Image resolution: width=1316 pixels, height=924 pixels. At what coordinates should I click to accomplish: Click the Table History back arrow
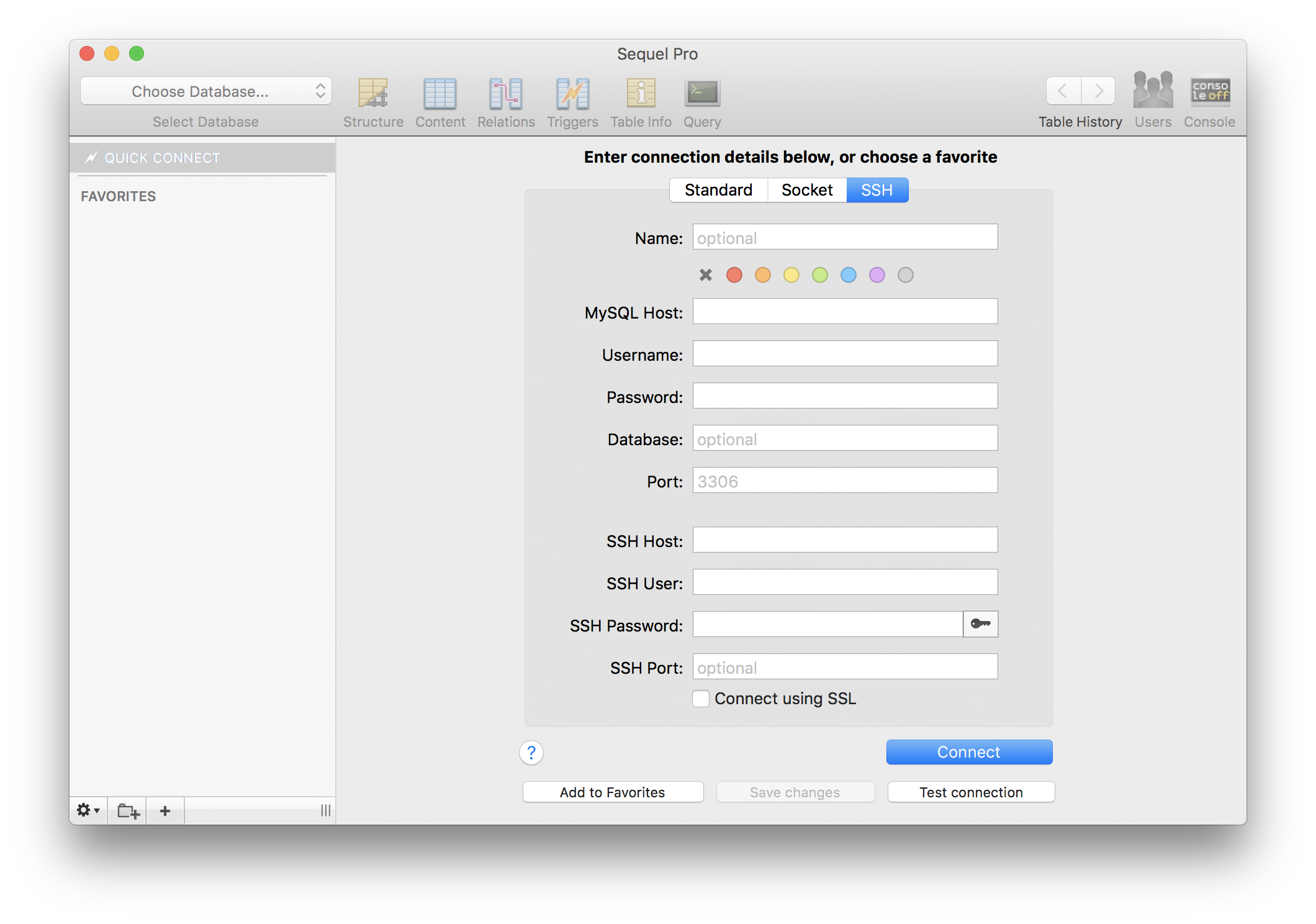coord(1064,90)
